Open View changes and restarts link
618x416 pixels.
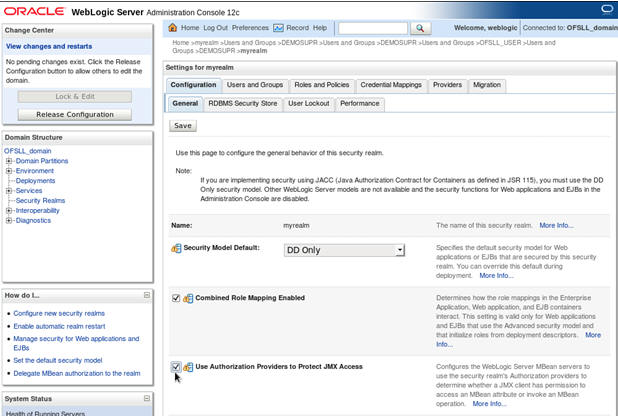(x=49, y=46)
